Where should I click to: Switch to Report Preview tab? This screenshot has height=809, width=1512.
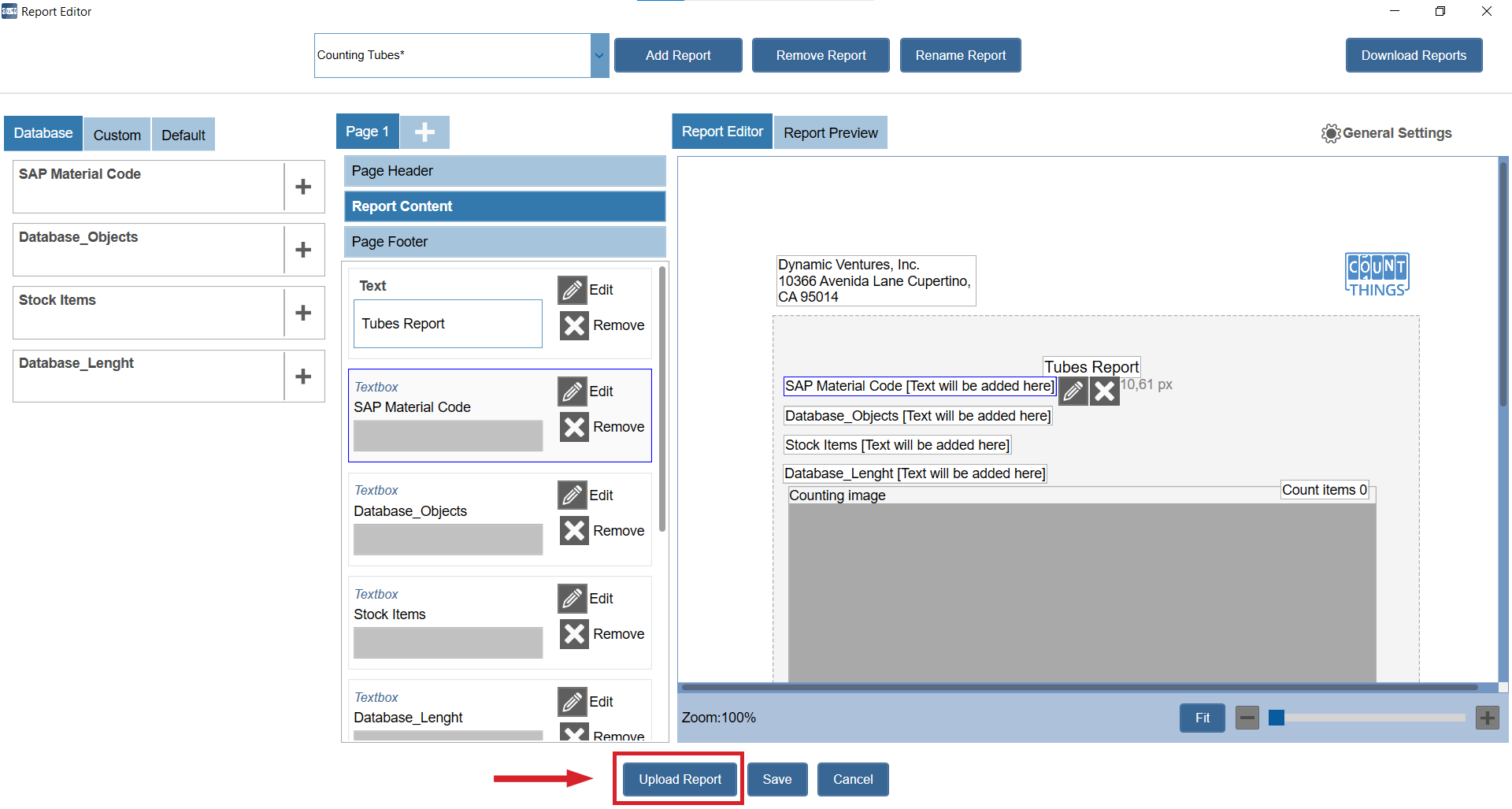[x=830, y=133]
